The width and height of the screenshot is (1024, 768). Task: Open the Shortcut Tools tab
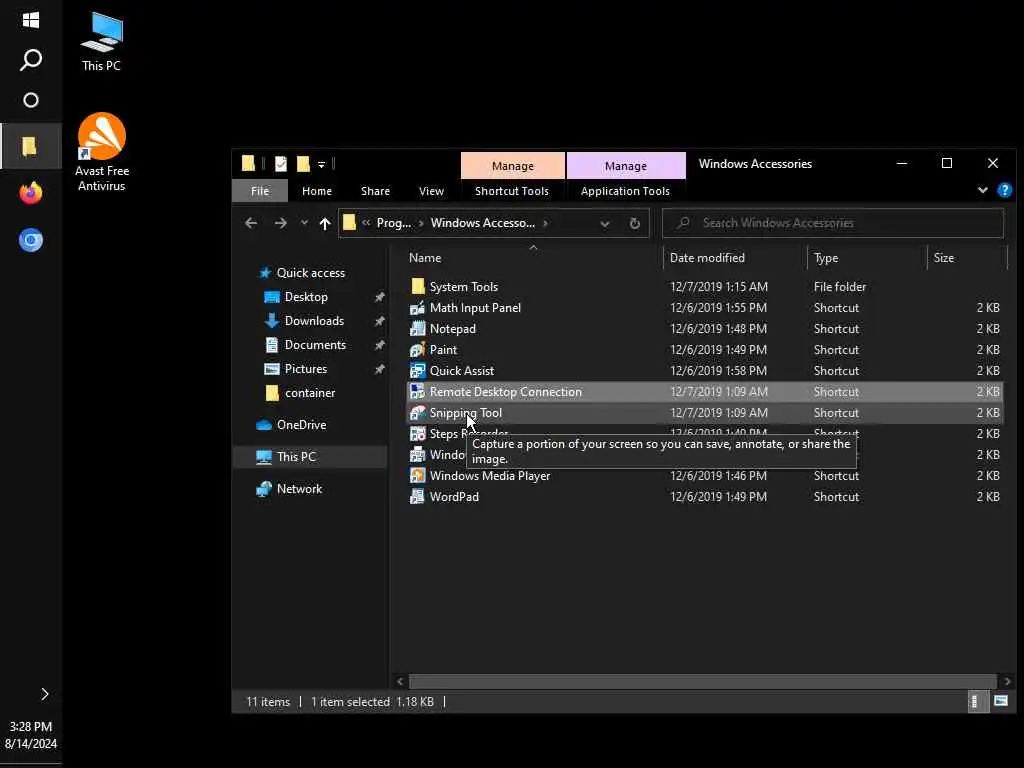tap(512, 191)
